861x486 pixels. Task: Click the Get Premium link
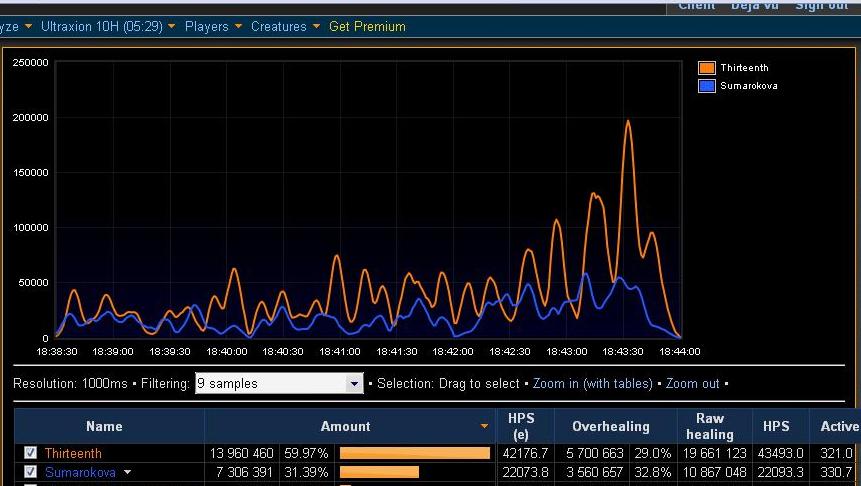pyautogui.click(x=367, y=26)
